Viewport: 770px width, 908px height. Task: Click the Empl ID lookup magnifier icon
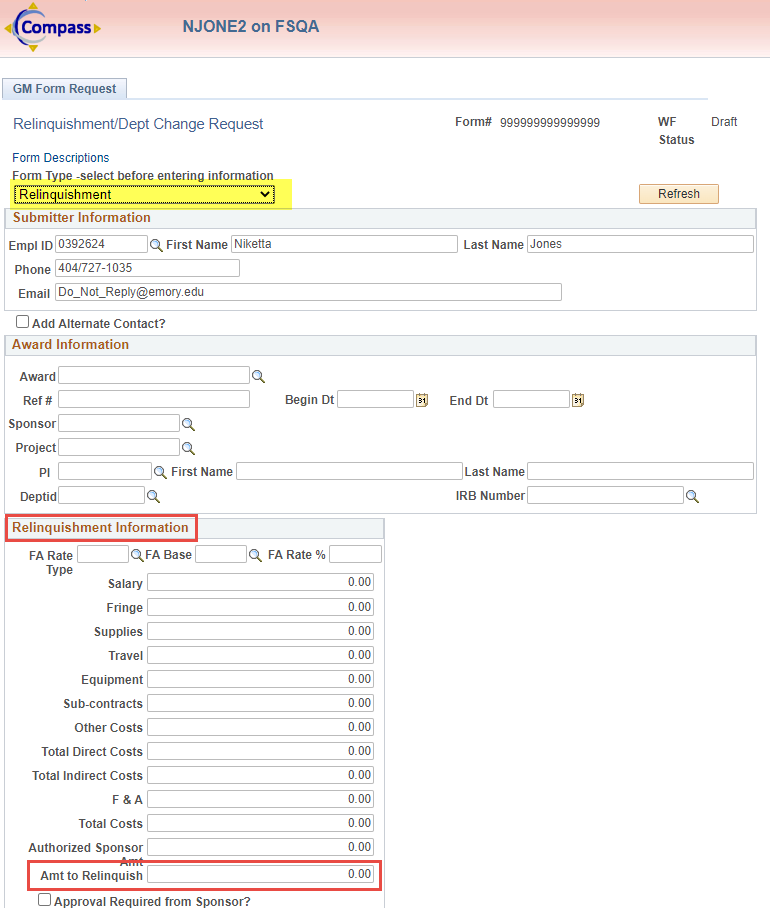[156, 245]
